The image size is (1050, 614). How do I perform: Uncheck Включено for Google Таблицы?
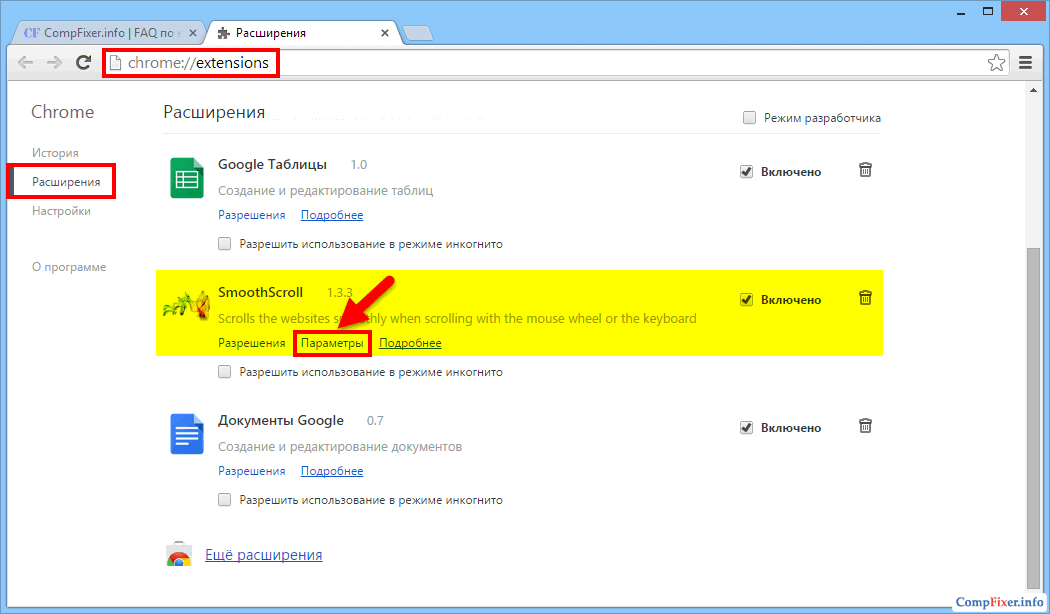tap(746, 172)
